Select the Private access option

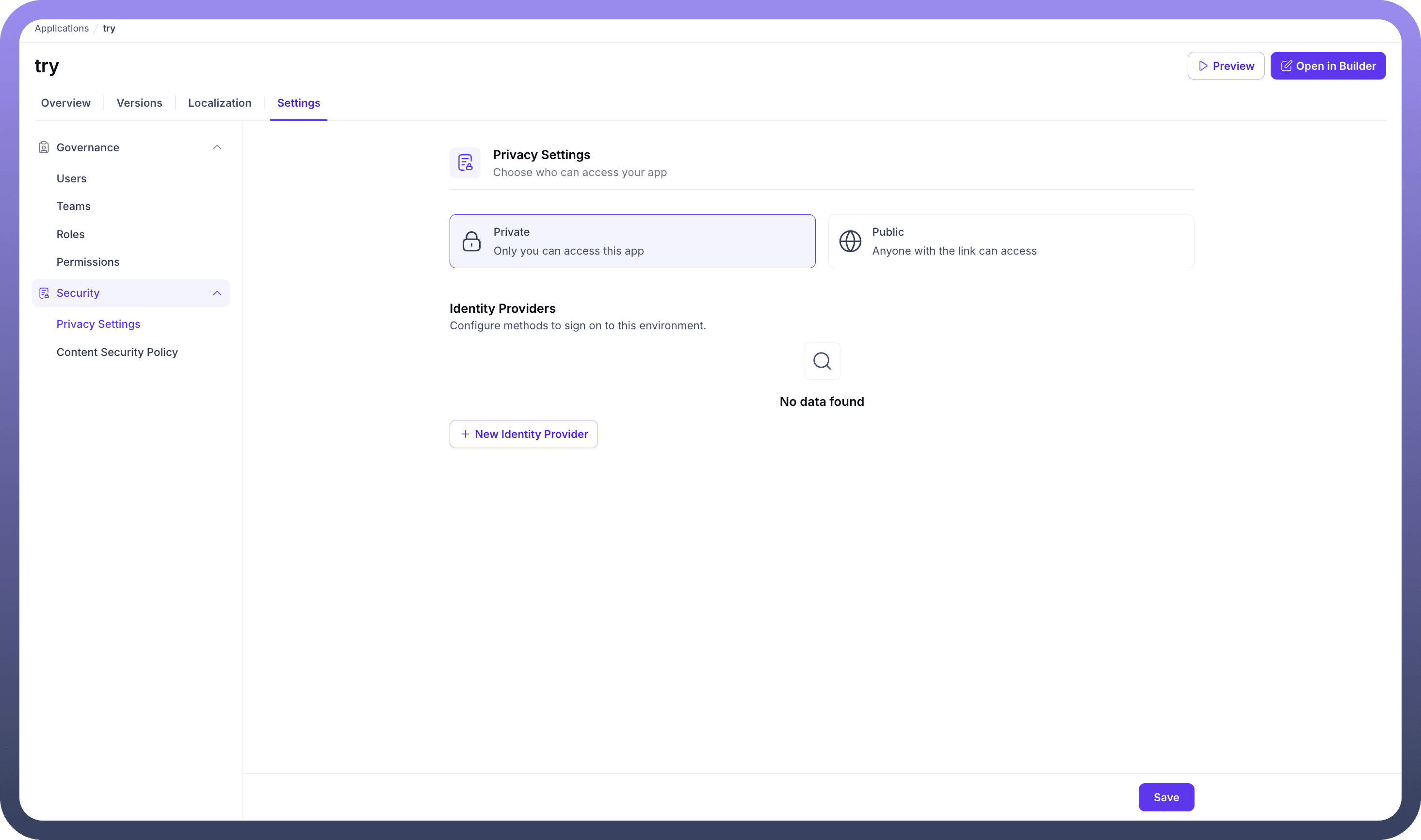pyautogui.click(x=632, y=241)
